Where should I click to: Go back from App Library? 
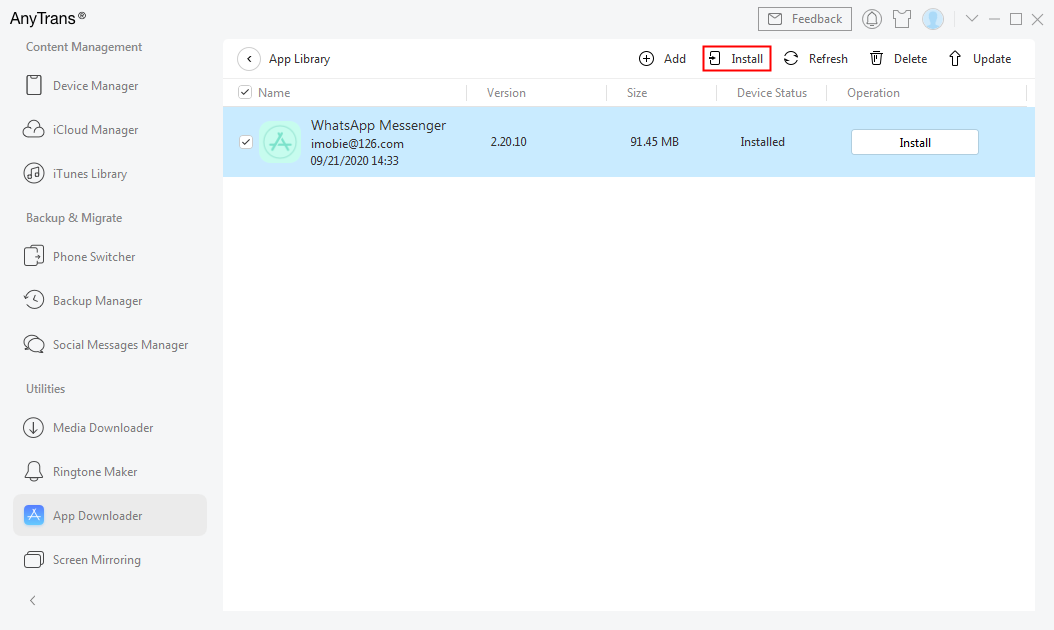[x=249, y=59]
